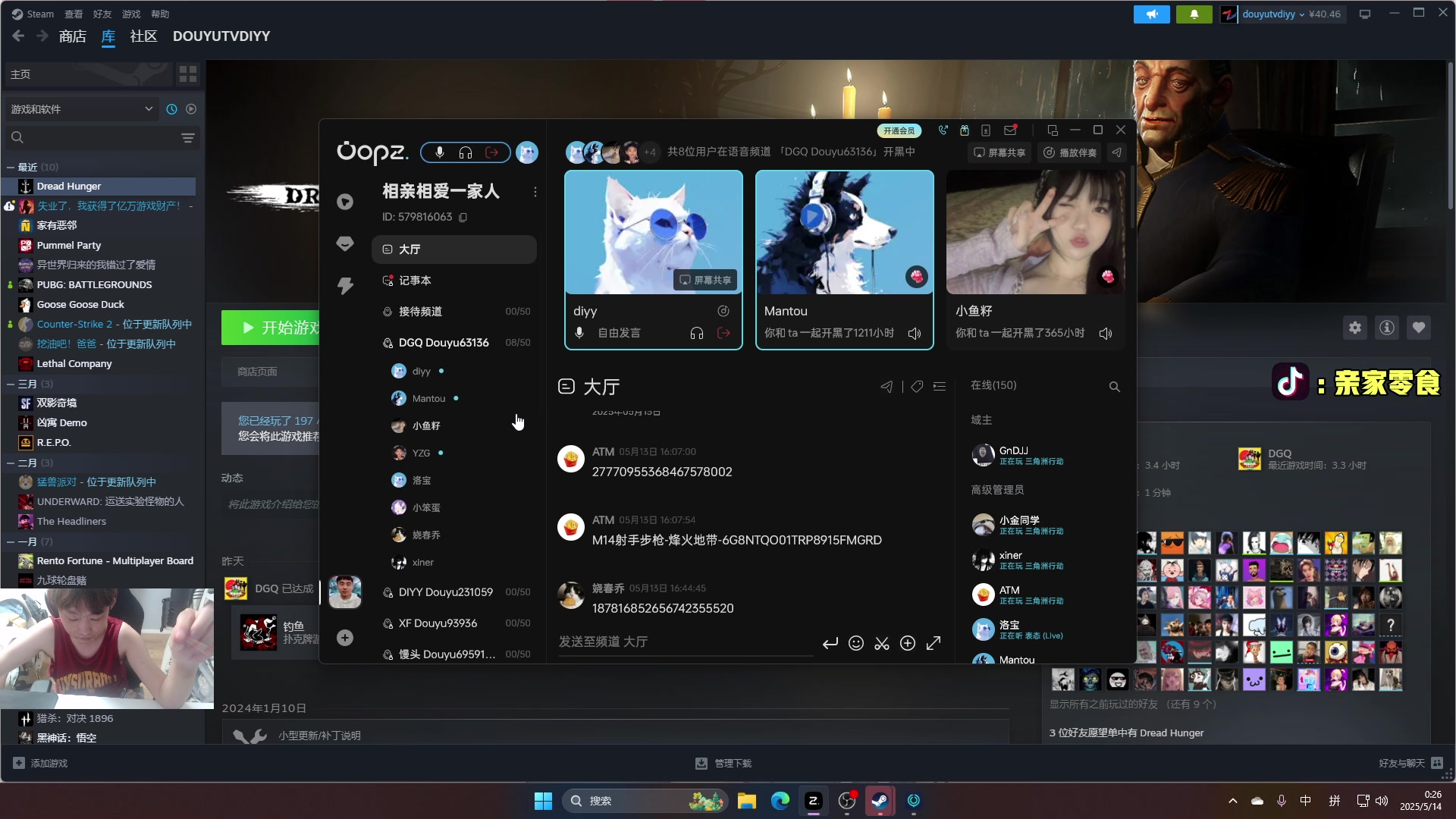Click Steam announcements megaphone button

[x=1151, y=14]
